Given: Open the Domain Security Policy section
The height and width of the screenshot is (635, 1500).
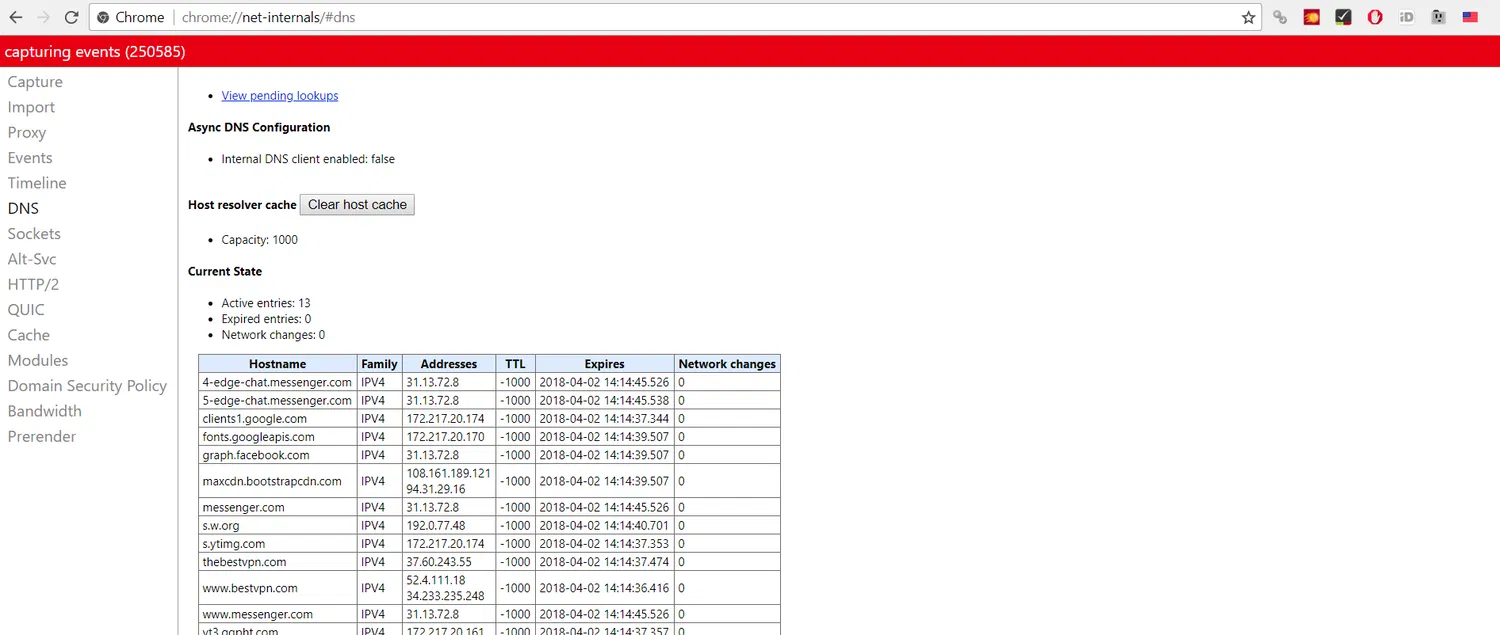Looking at the screenshot, I should click(x=87, y=386).
